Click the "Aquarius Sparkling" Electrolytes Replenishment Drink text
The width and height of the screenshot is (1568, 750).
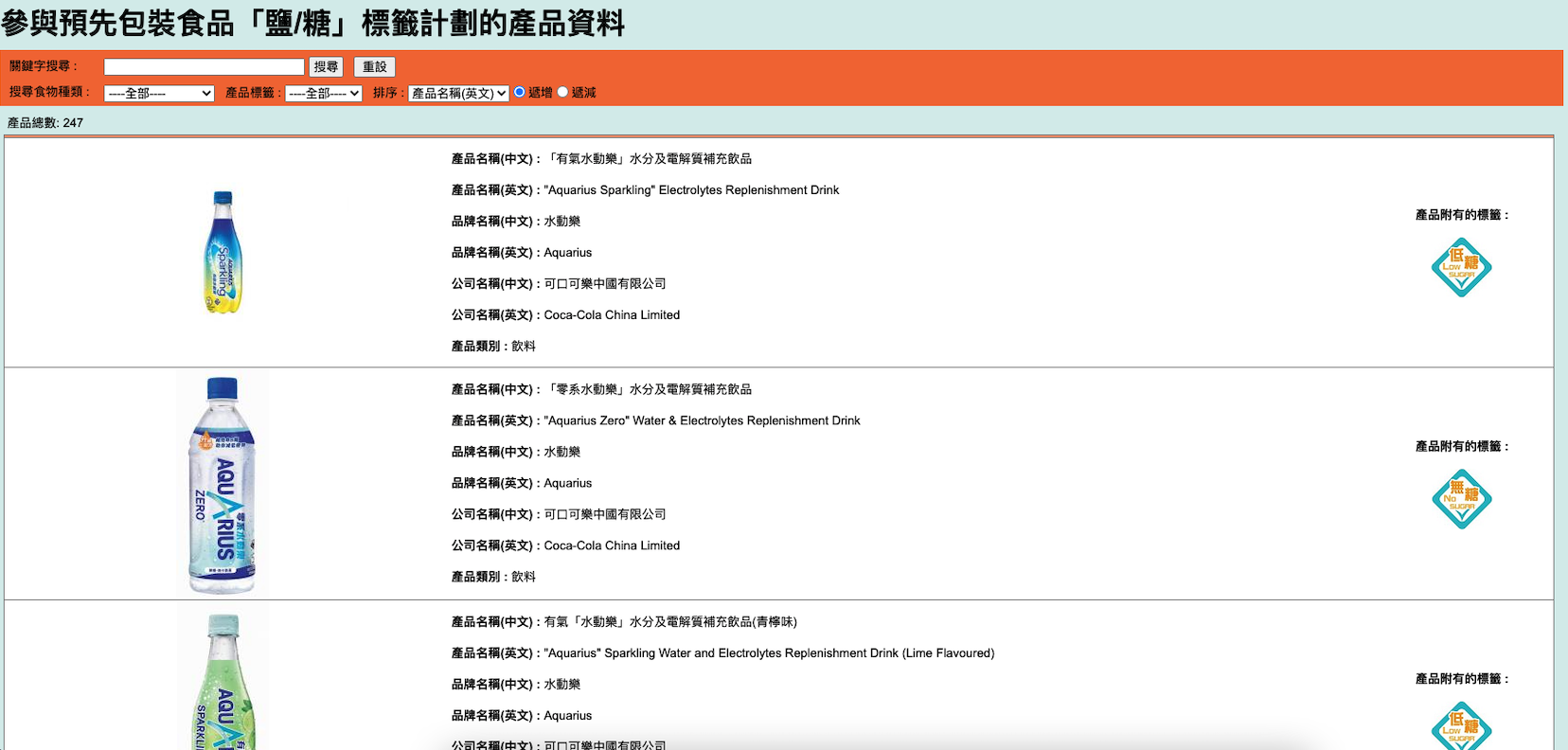[691, 190]
